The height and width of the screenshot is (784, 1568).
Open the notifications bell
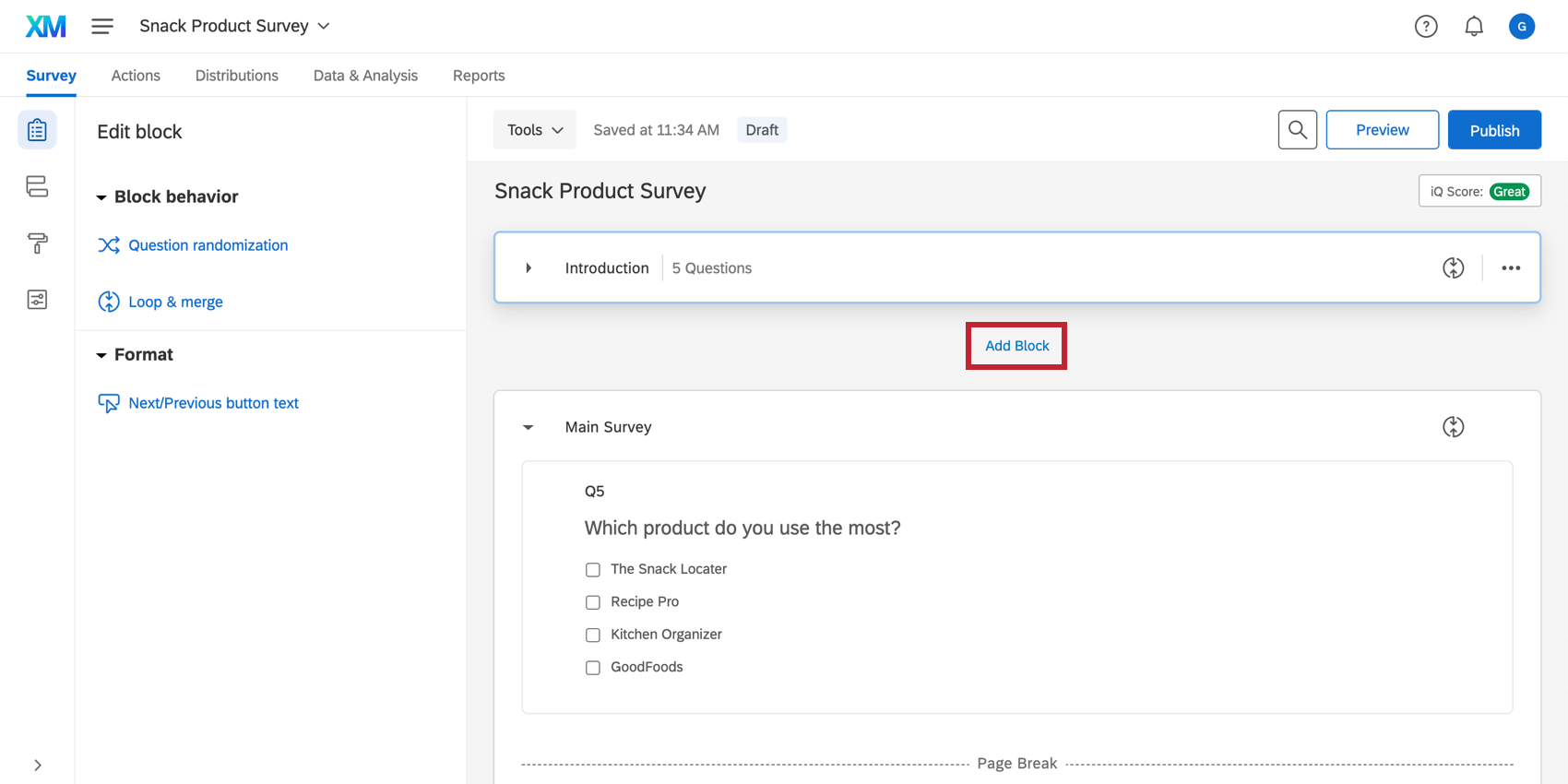coord(1474,27)
